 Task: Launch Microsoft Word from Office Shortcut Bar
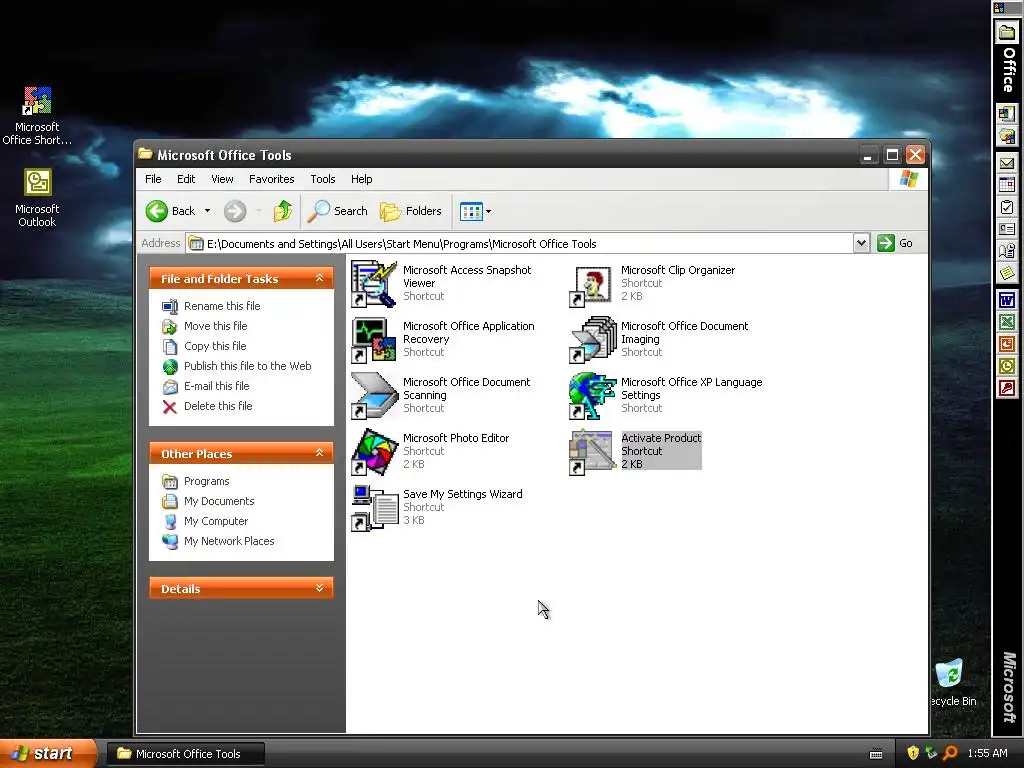[1006, 300]
